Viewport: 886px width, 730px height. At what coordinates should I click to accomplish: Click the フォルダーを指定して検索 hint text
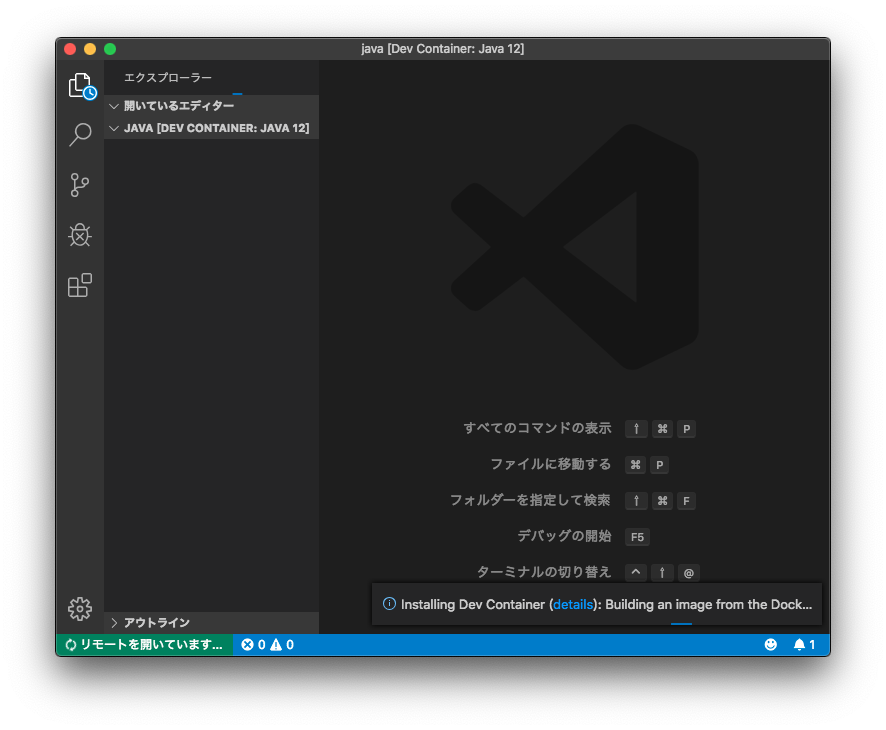(x=530, y=500)
